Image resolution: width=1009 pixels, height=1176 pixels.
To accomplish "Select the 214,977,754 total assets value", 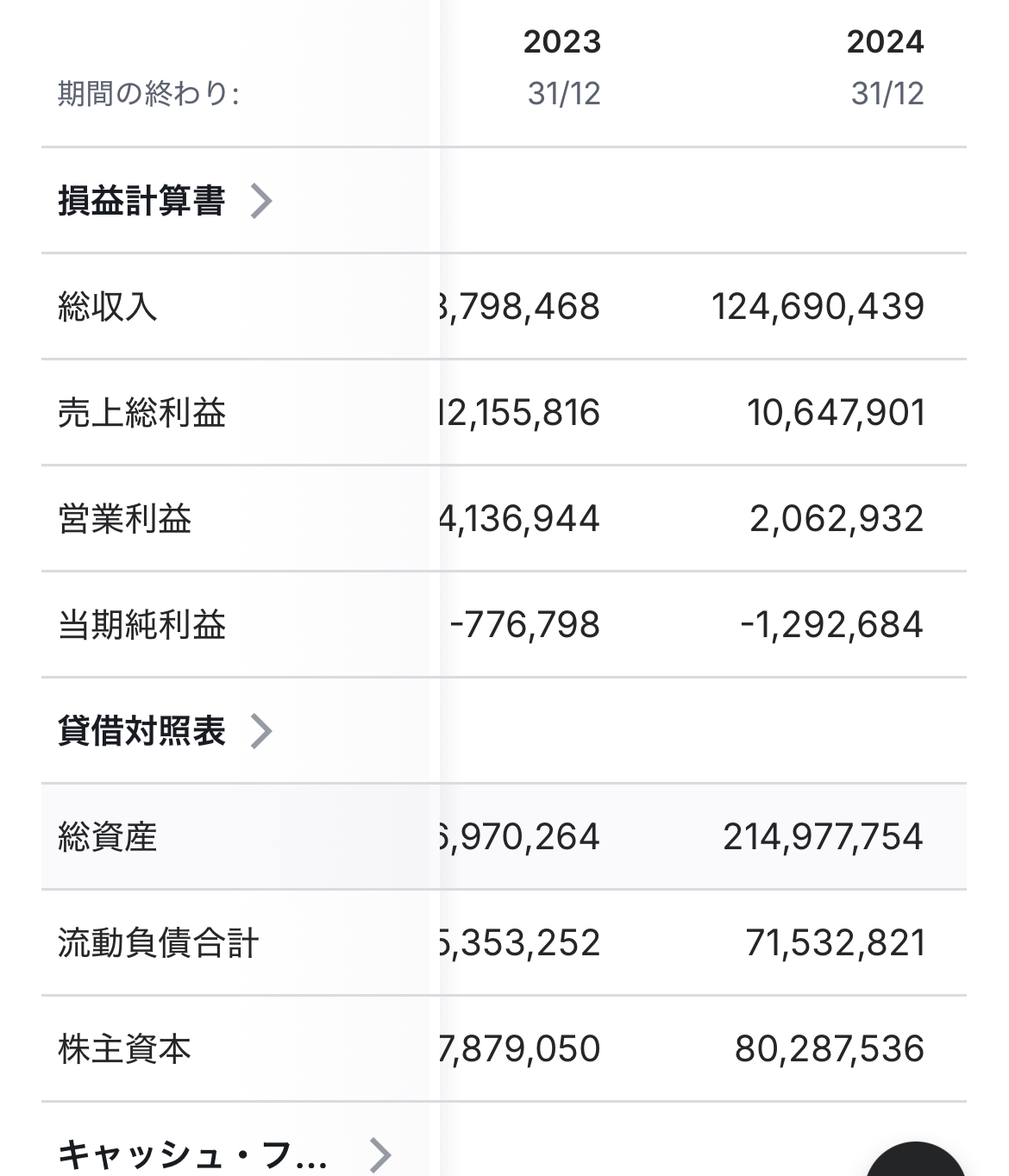I will tap(823, 837).
